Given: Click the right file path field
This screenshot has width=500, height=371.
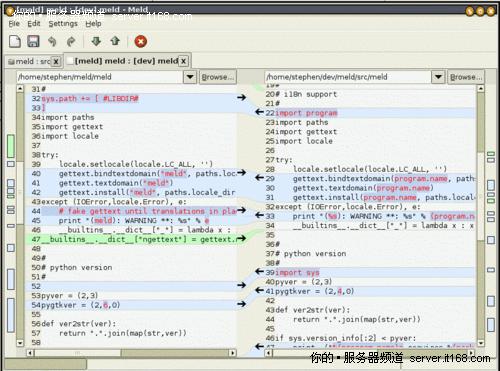Looking at the screenshot, I should 348,77.
